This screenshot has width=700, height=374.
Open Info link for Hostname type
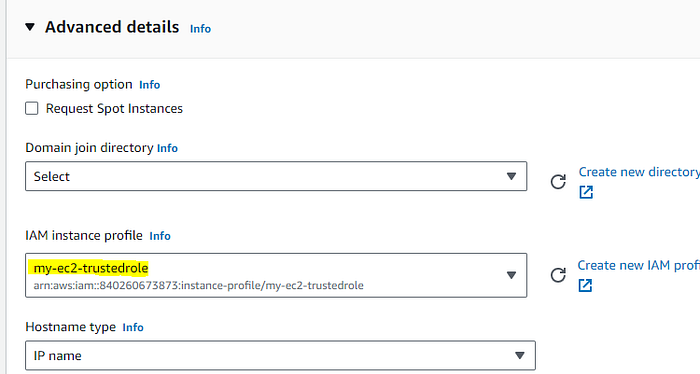coord(133,328)
